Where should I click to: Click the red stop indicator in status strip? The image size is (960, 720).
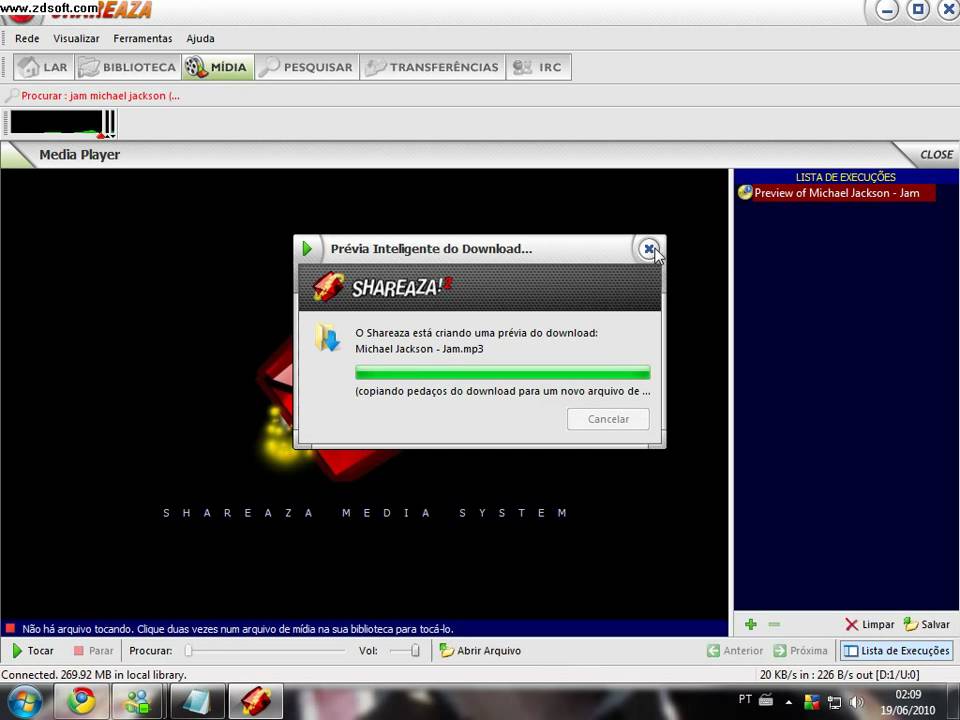(10, 628)
